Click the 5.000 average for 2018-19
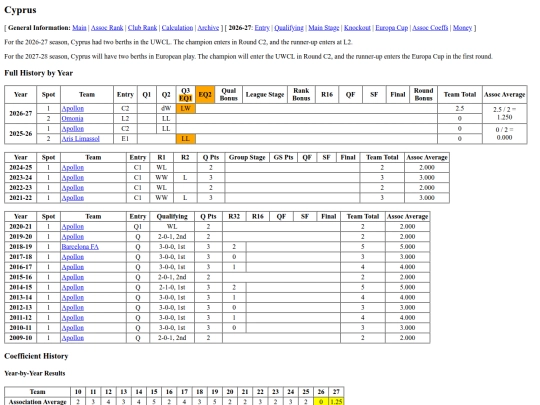540x405 pixels. [x=407, y=247]
